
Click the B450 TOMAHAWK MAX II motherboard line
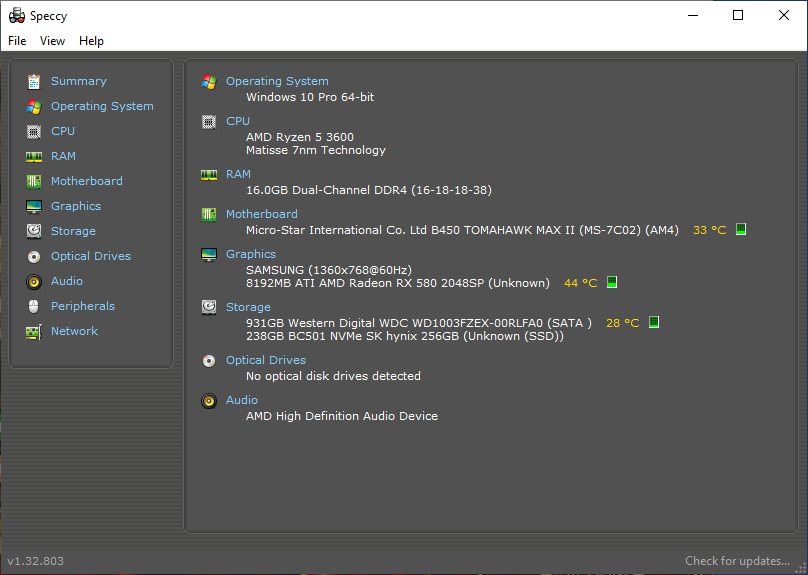[462, 230]
